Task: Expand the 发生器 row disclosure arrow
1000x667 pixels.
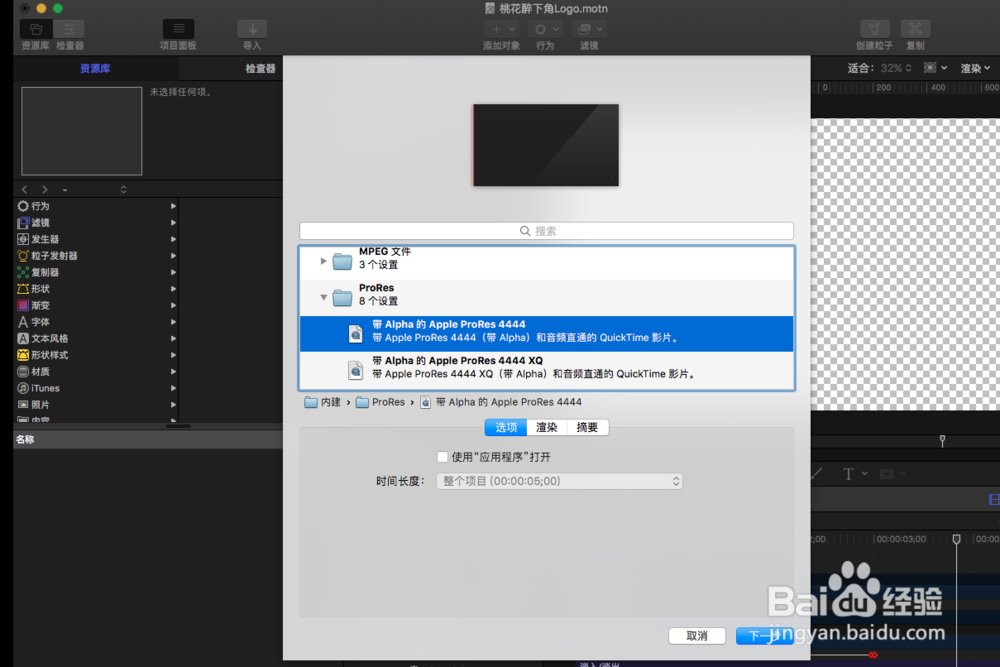Action: pyautogui.click(x=173, y=239)
